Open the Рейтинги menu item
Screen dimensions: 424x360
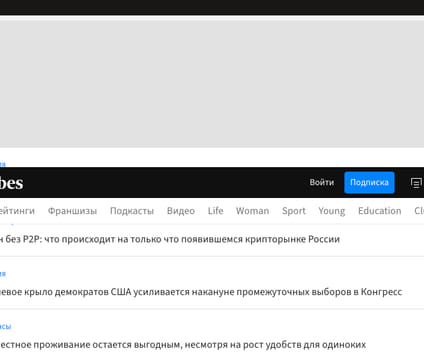tap(17, 211)
